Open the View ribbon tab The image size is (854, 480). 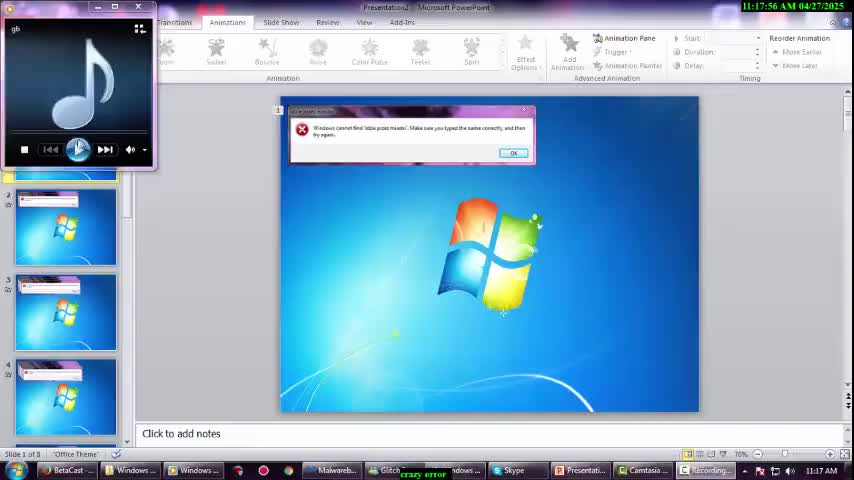tap(364, 22)
